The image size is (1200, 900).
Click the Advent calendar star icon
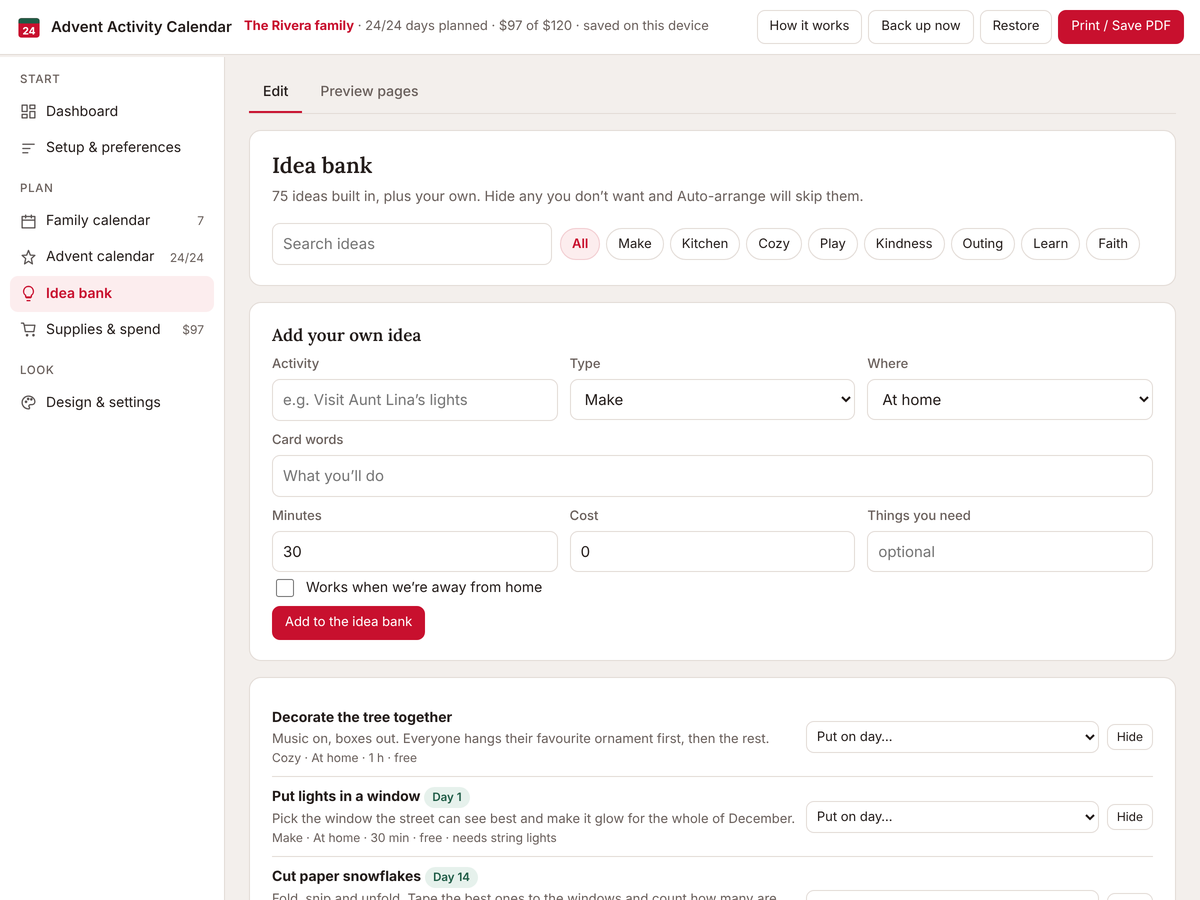28,257
